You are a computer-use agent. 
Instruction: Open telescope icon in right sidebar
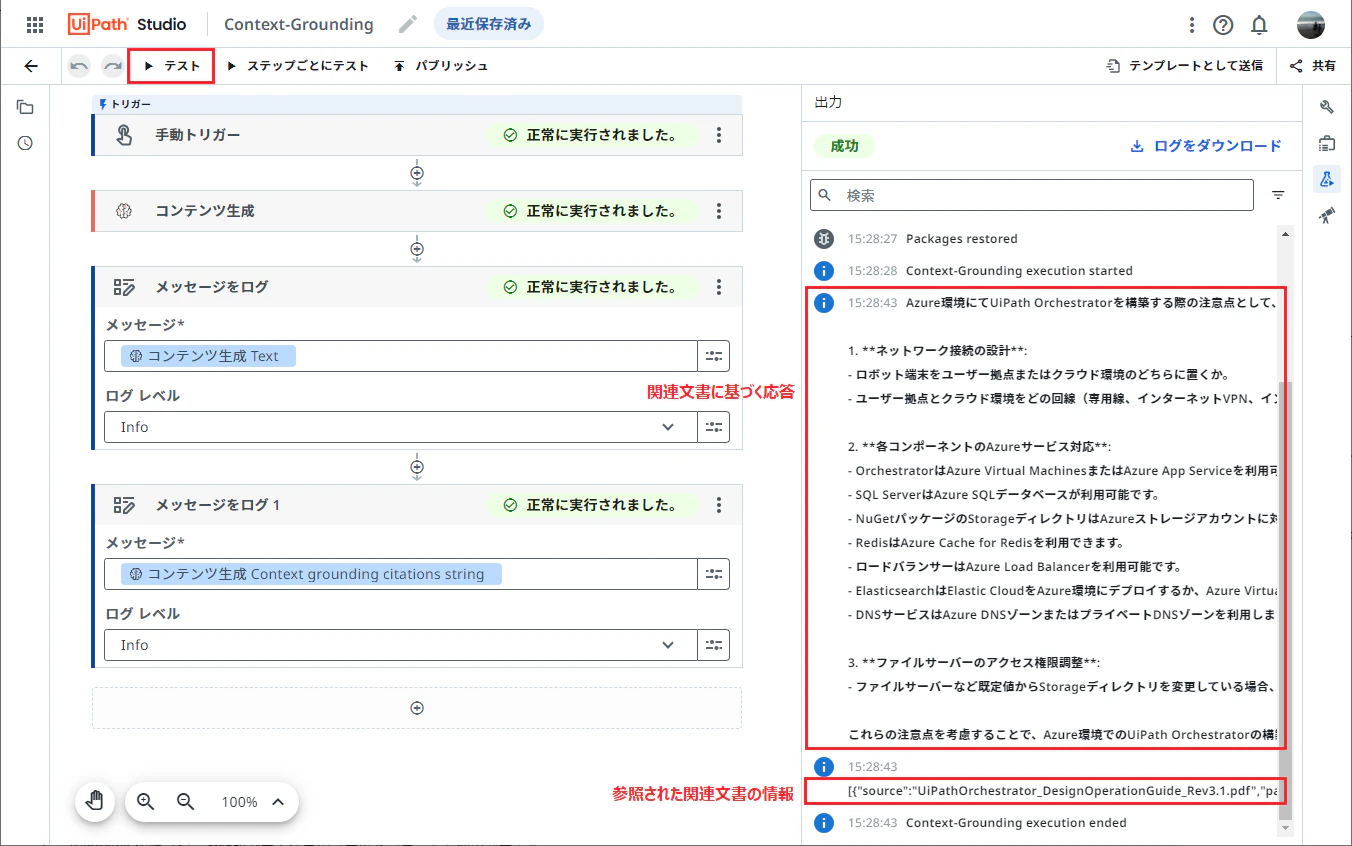[1327, 215]
